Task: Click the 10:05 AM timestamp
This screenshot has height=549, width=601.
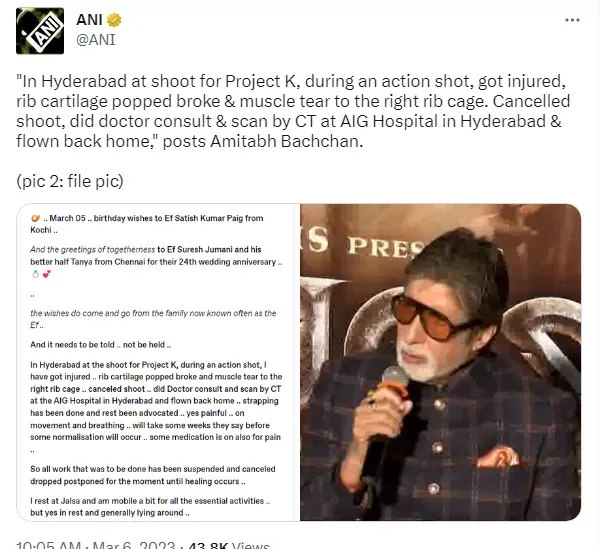Action: 48,544
